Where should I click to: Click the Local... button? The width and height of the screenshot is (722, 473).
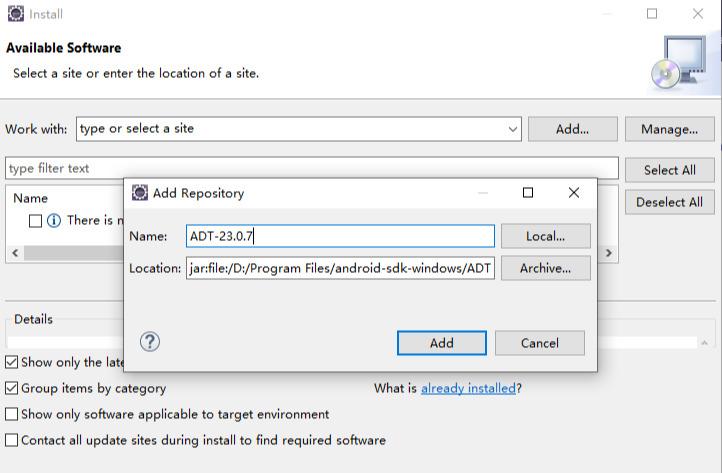click(546, 236)
